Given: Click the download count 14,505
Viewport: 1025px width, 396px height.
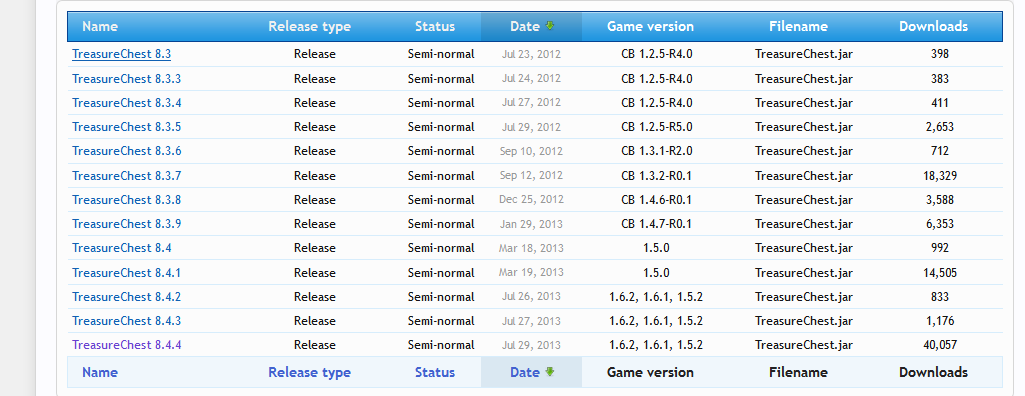Looking at the screenshot, I should coord(940,272).
